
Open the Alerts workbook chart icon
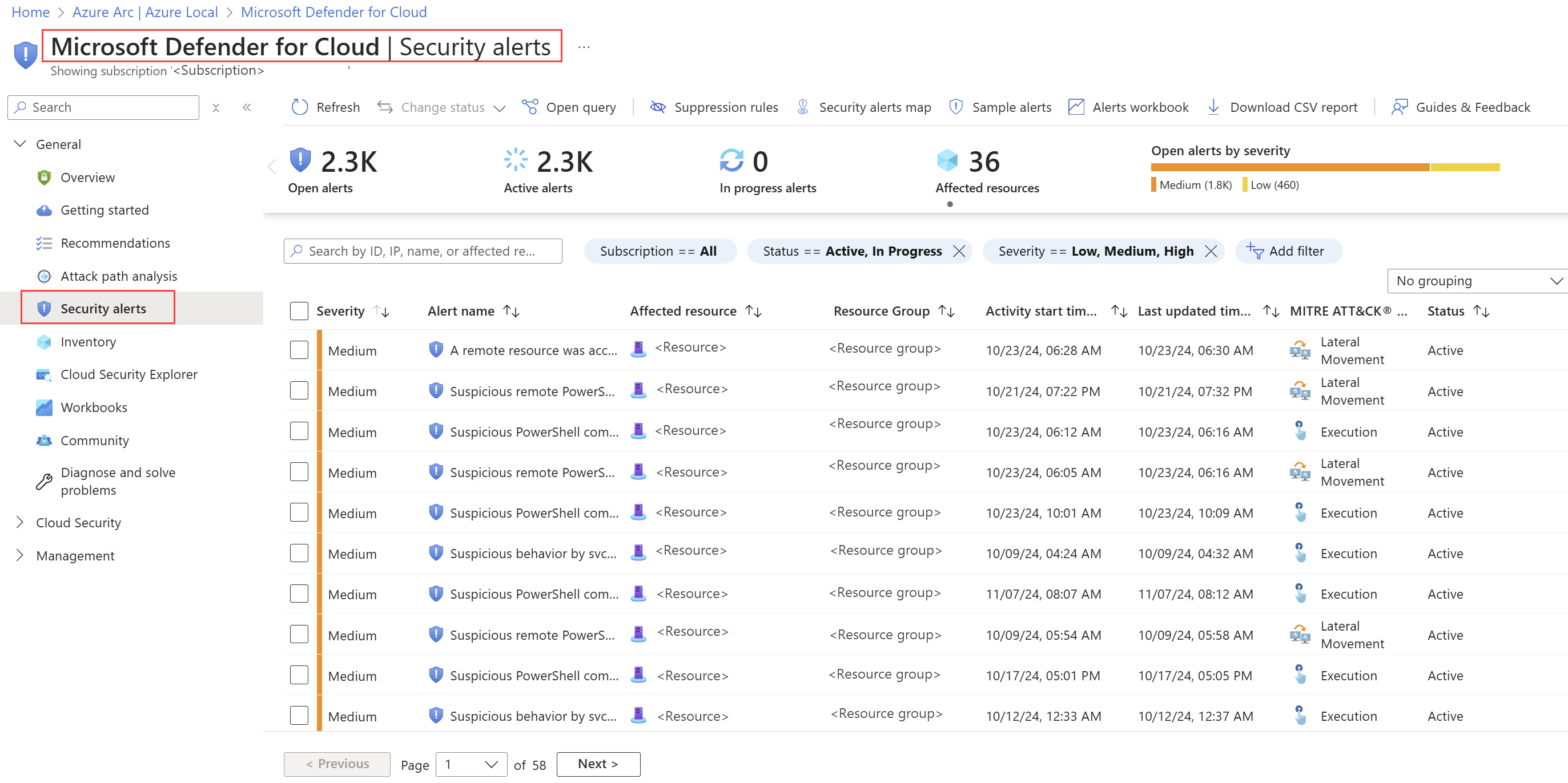1076,107
